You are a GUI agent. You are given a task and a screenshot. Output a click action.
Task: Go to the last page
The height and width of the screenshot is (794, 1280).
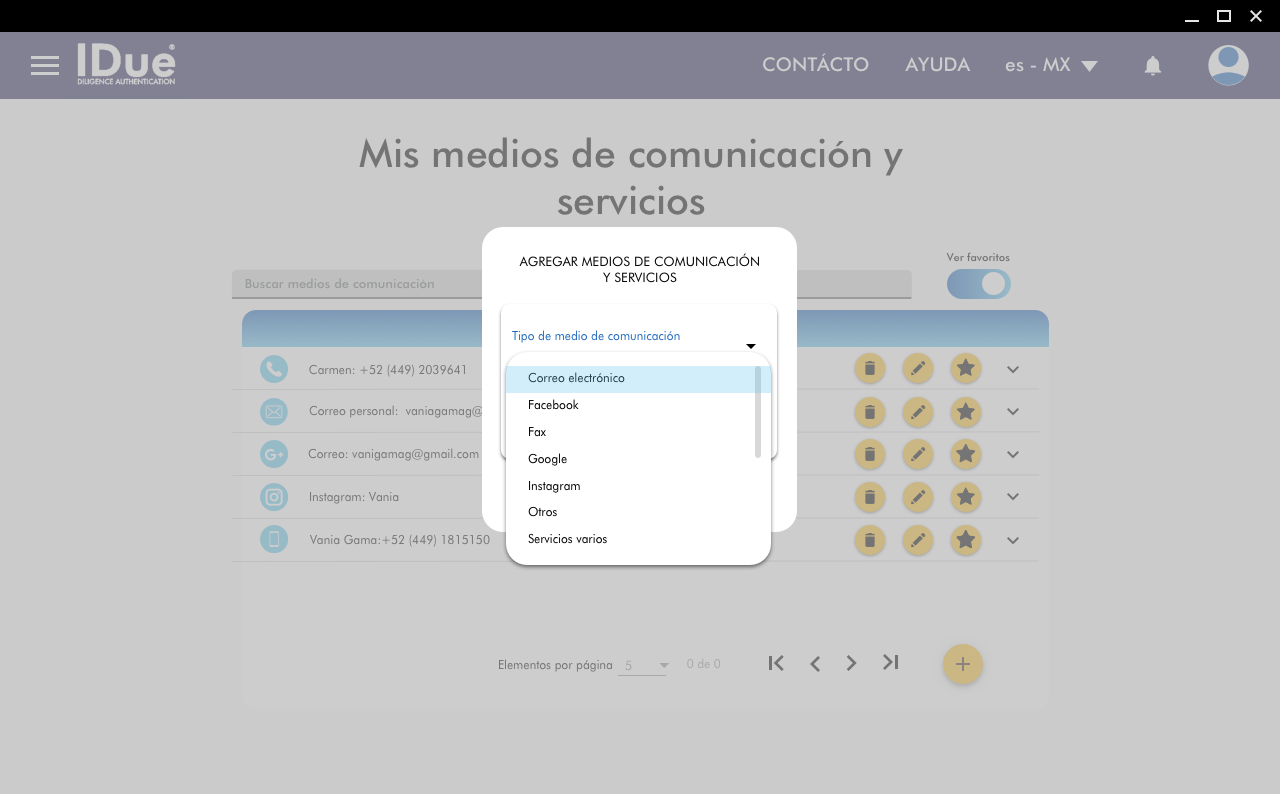(x=890, y=662)
